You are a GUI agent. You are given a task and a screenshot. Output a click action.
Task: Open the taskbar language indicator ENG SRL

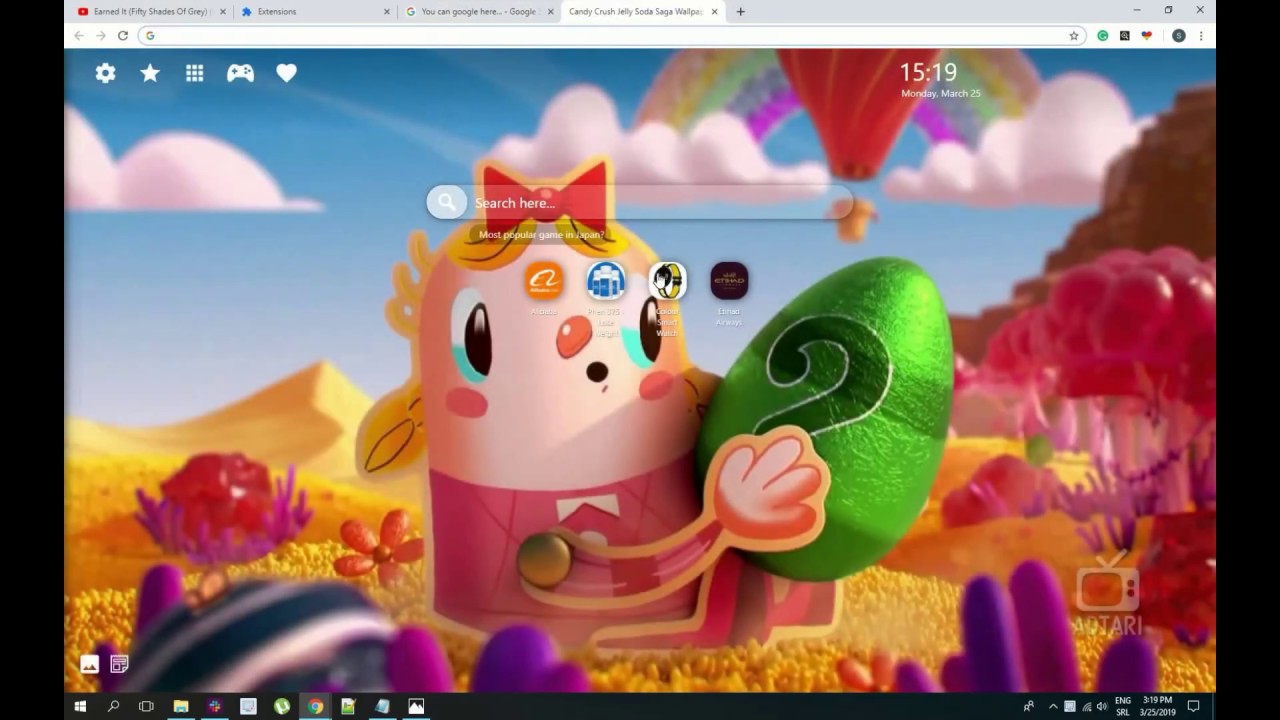click(x=1122, y=706)
